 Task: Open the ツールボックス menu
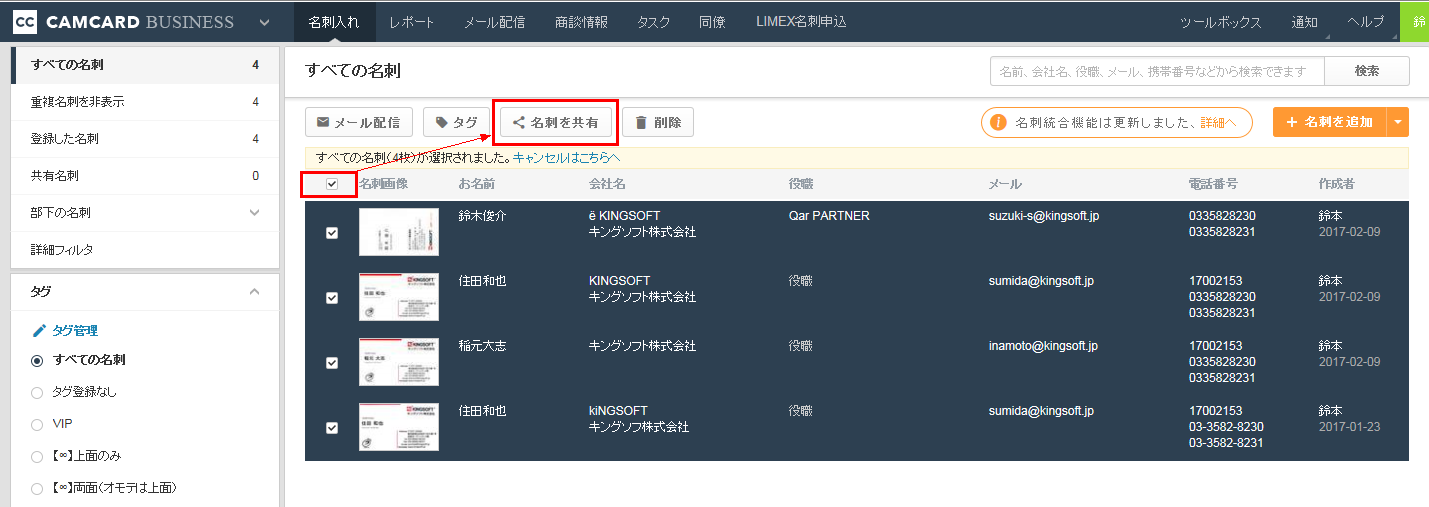1221,22
